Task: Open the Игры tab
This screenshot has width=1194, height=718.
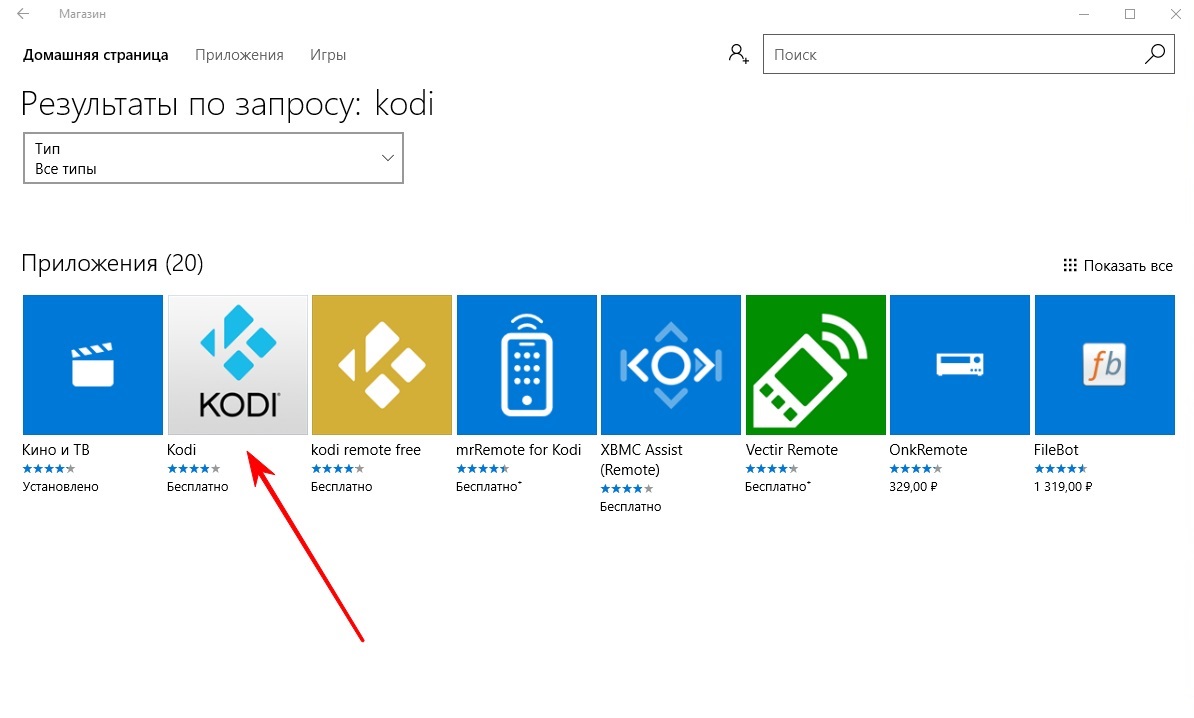Action: [x=328, y=55]
